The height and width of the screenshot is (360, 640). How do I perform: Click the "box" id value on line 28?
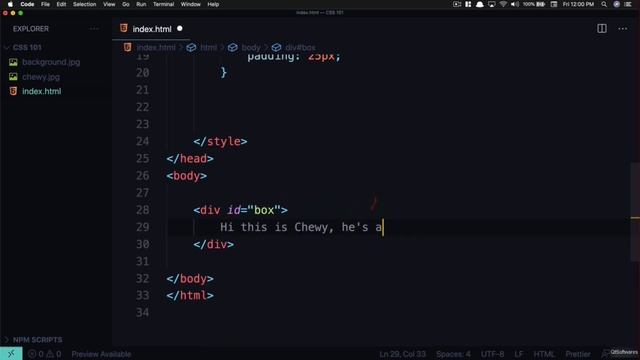264,210
